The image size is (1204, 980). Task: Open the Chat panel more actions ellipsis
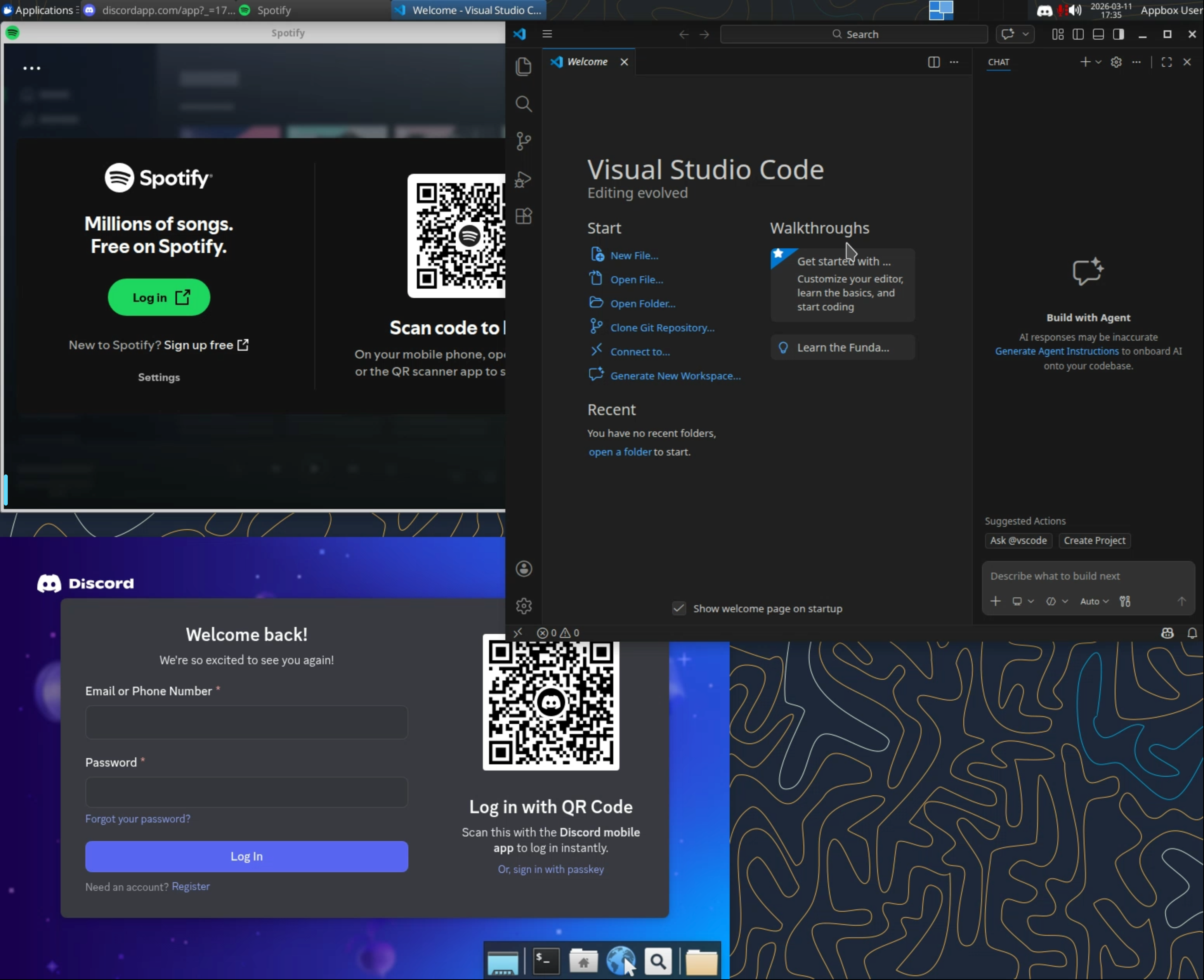pos(1136,62)
